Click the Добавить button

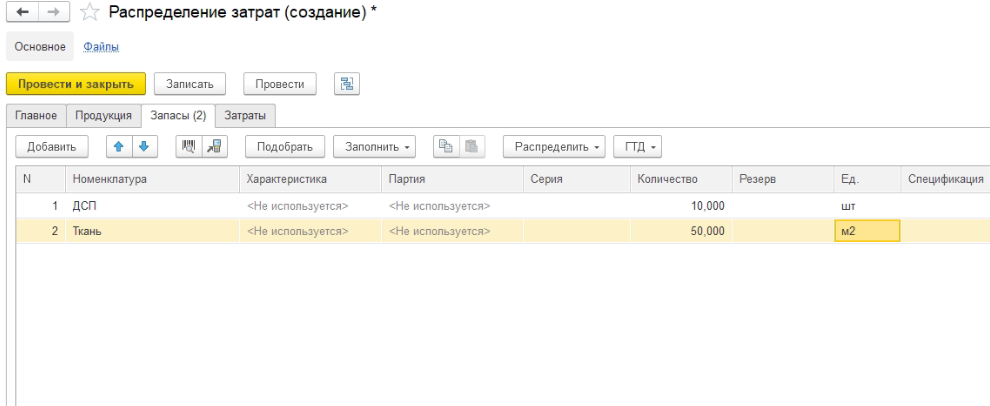click(52, 146)
